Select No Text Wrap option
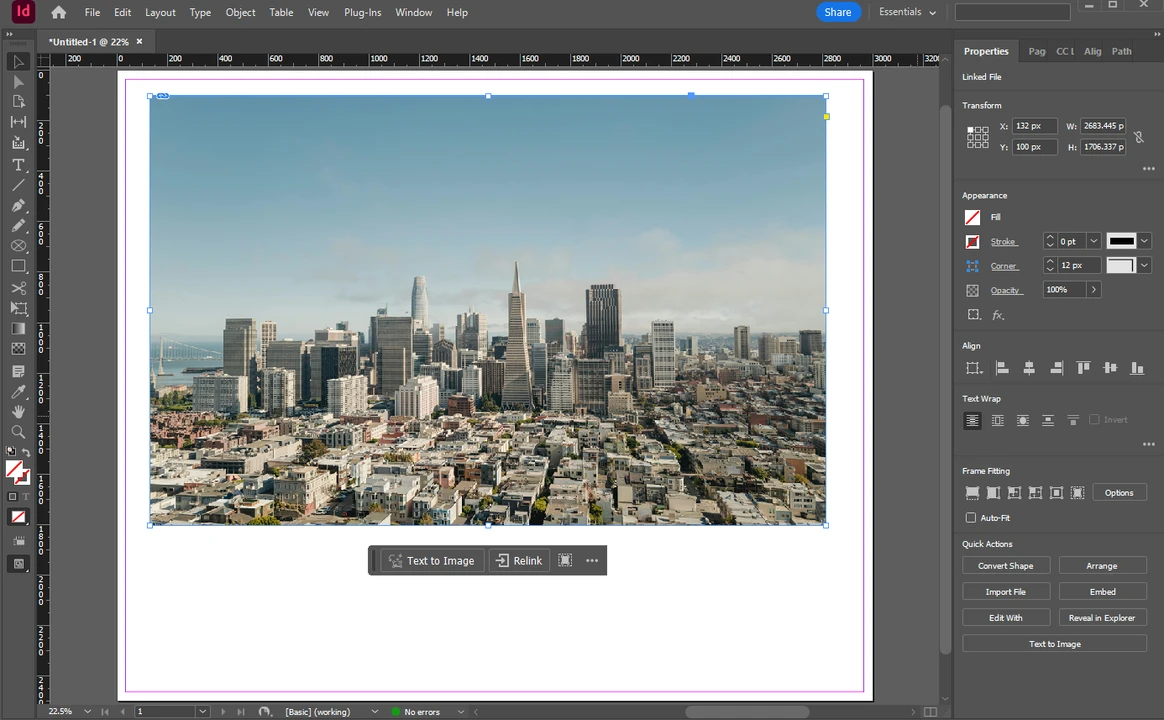1164x720 pixels. coord(972,421)
